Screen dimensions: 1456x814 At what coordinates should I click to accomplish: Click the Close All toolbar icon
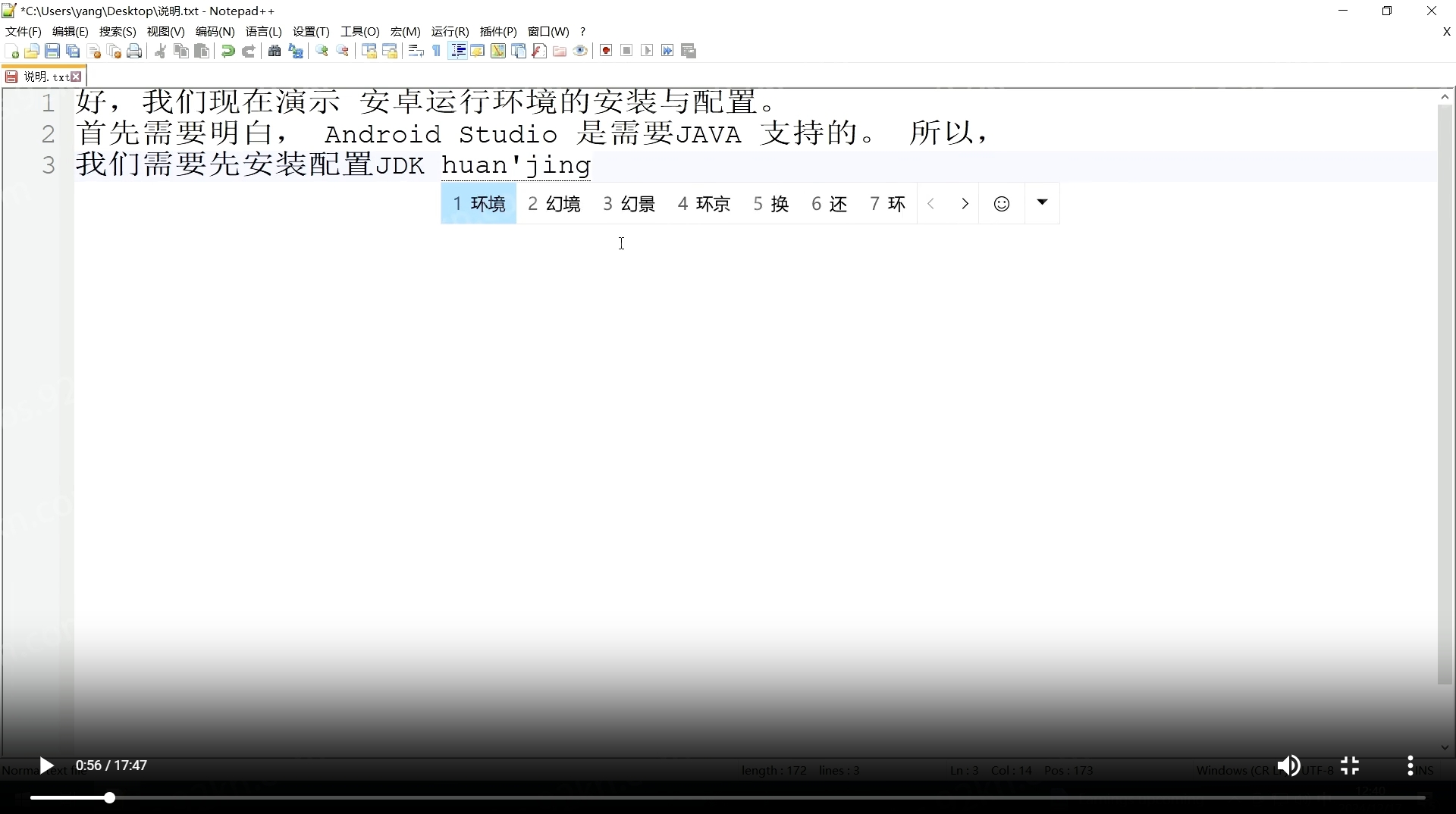[115, 51]
